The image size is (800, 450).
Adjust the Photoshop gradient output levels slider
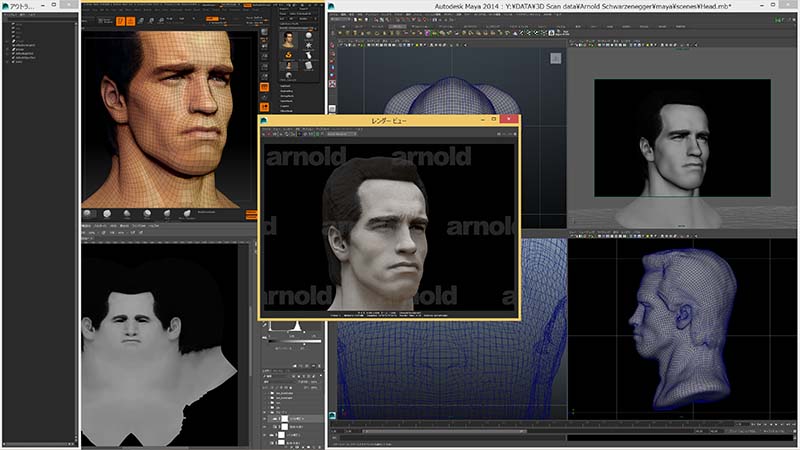pyautogui.click(x=295, y=342)
